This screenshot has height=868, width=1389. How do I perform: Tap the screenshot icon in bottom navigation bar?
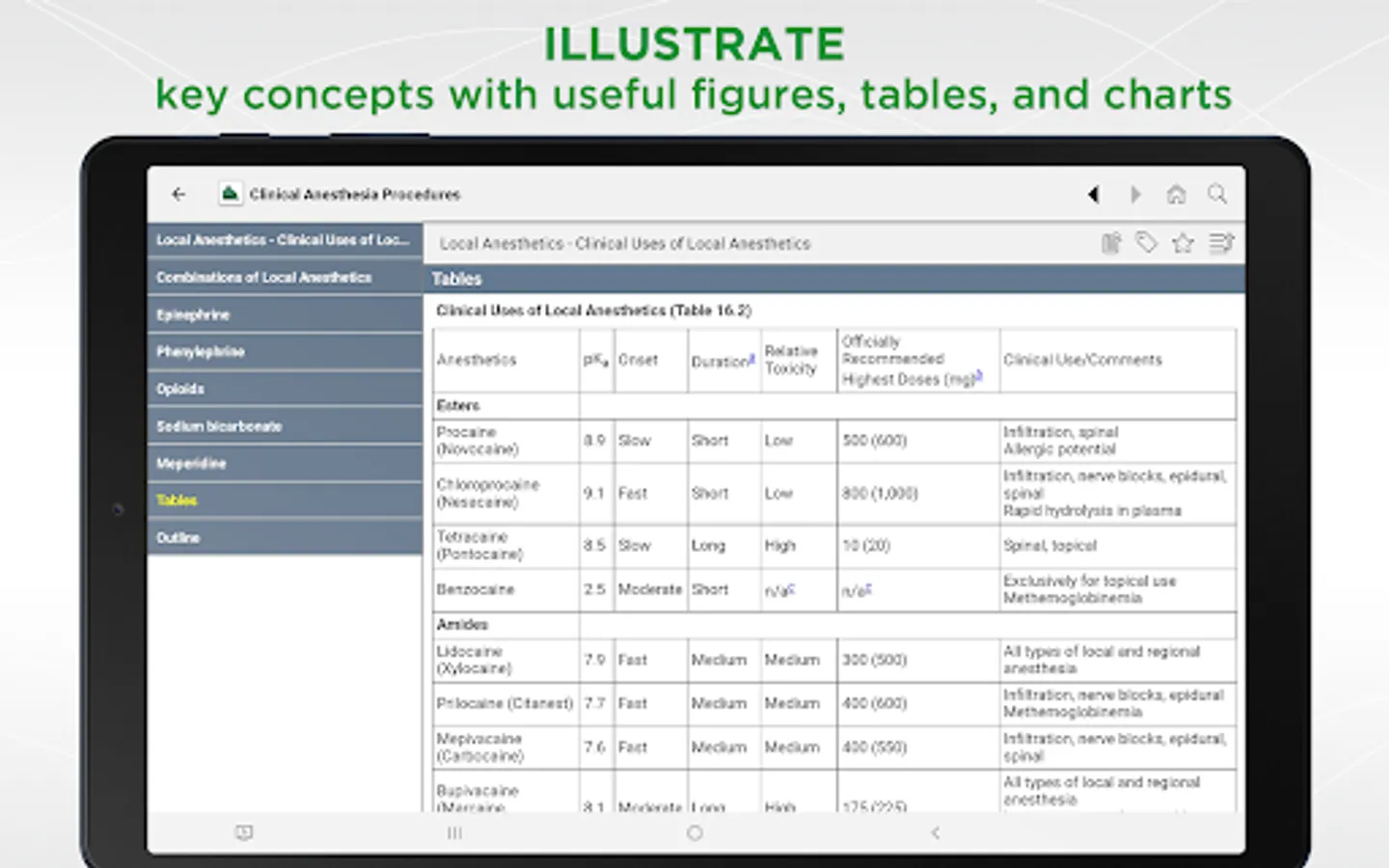coord(244,832)
